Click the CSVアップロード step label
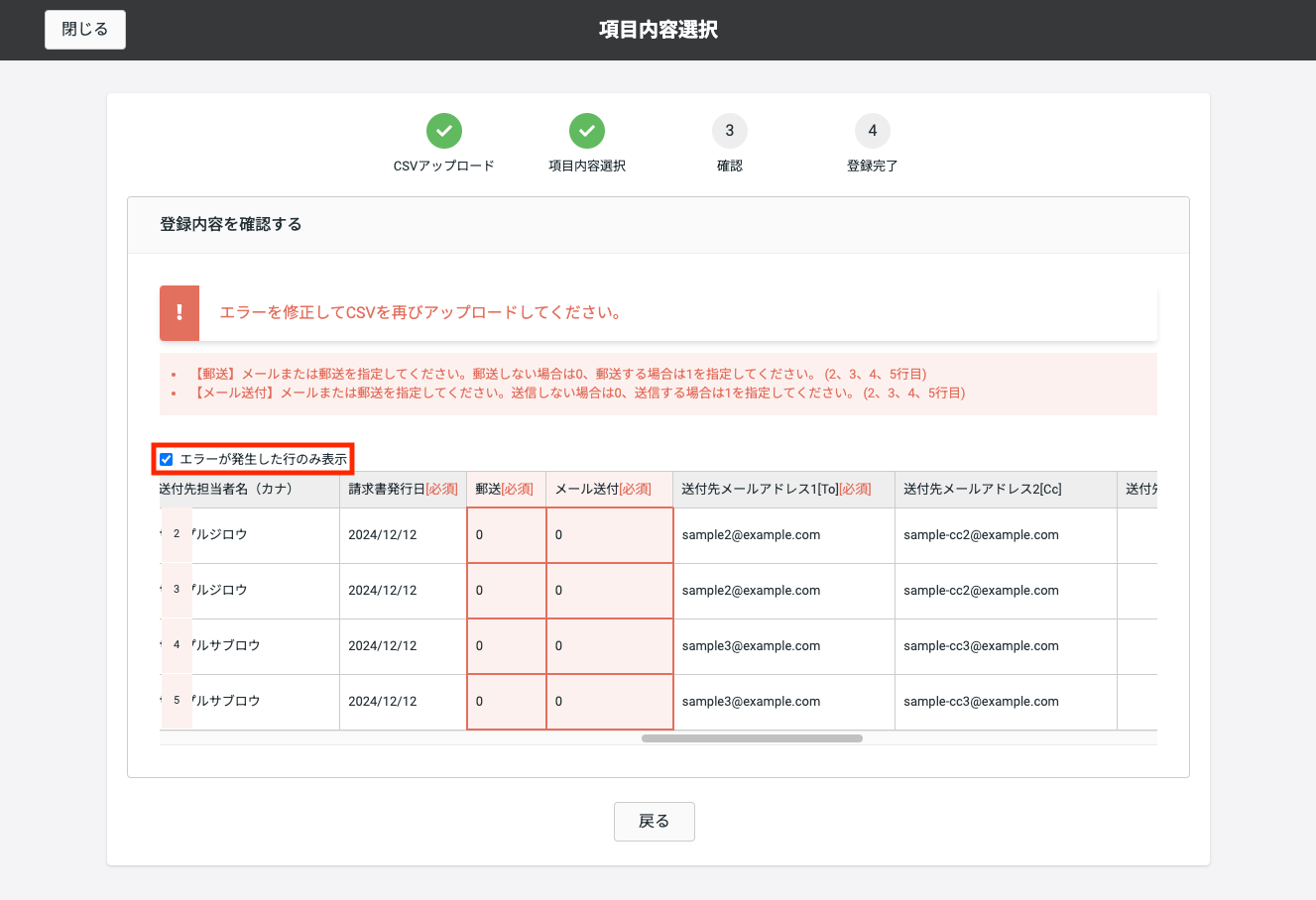This screenshot has height=900, width=1316. click(444, 166)
